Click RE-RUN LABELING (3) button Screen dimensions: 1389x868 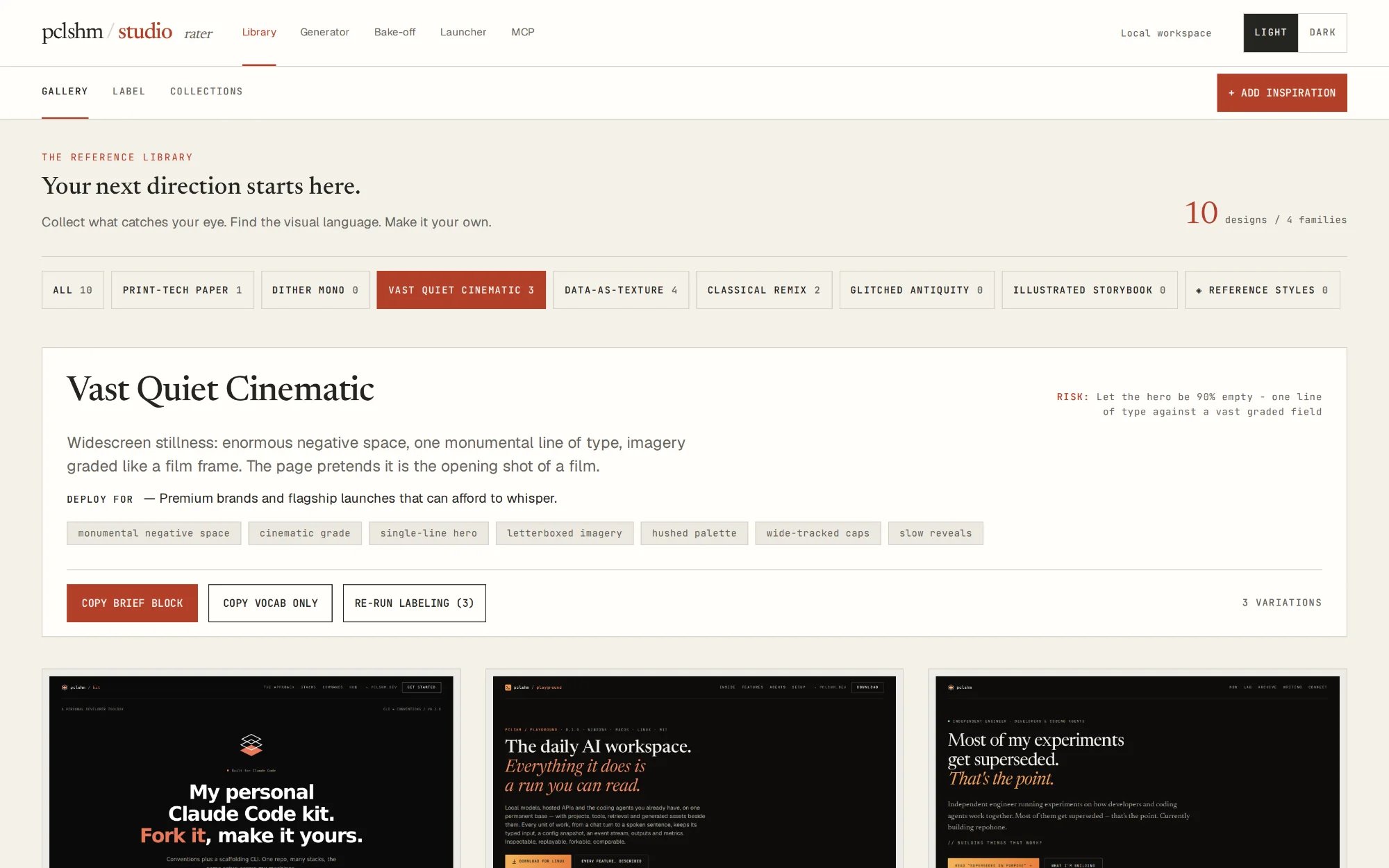415,603
